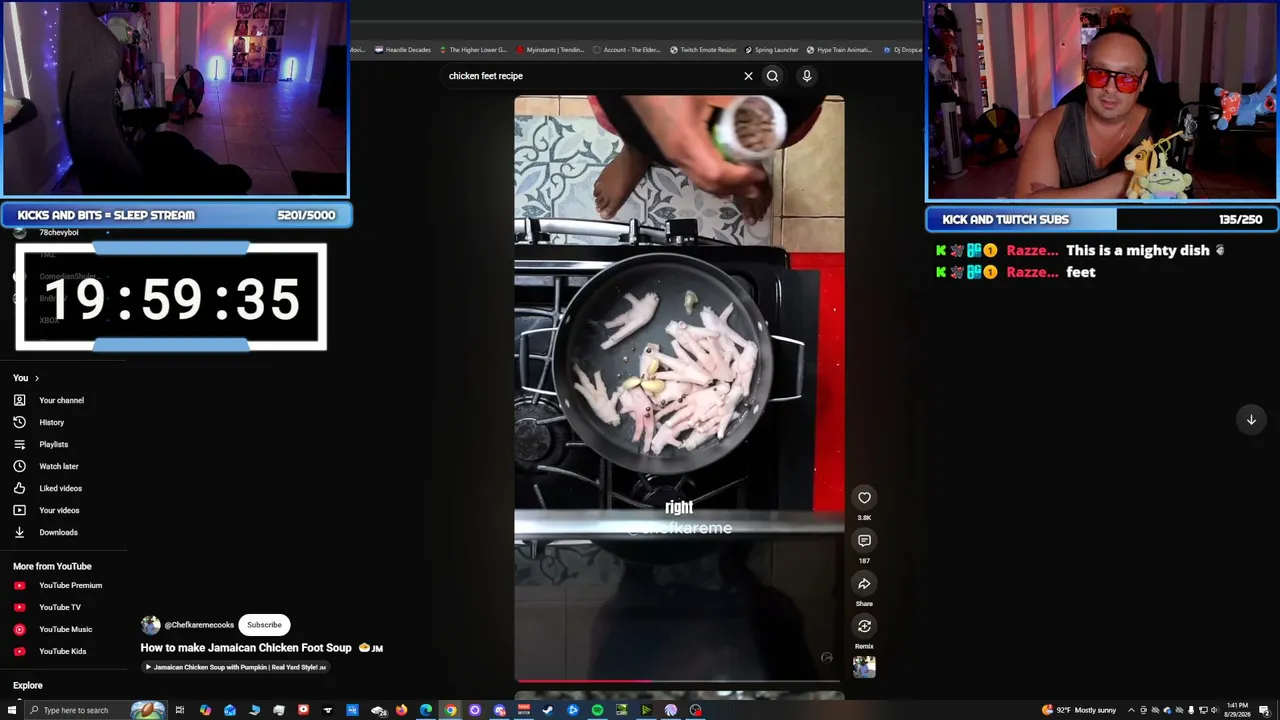Seek using the Short's red progress bar
1280x720 pixels.
point(679,682)
